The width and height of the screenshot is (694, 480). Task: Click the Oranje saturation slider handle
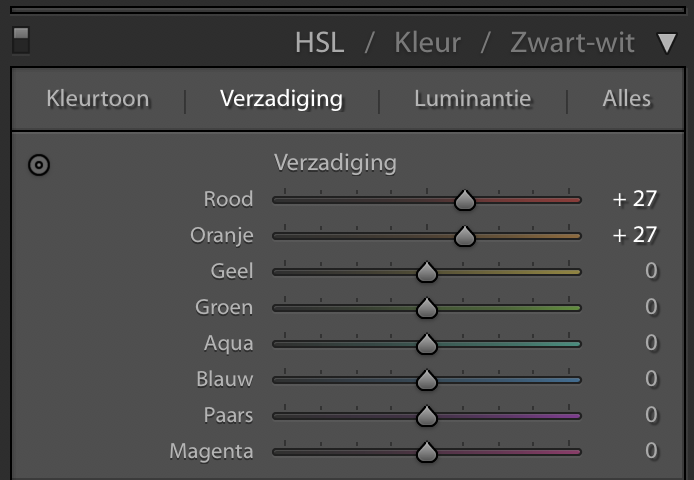pyautogui.click(x=465, y=236)
